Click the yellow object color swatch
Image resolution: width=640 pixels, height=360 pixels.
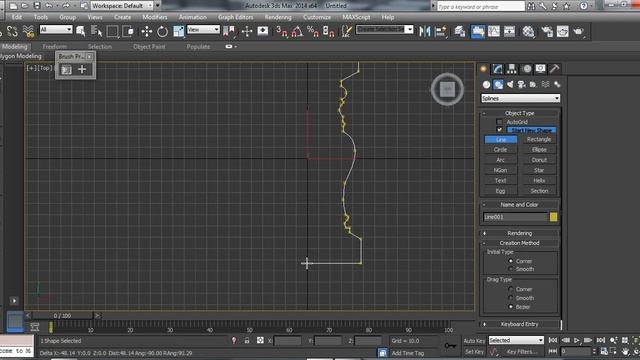(x=553, y=217)
